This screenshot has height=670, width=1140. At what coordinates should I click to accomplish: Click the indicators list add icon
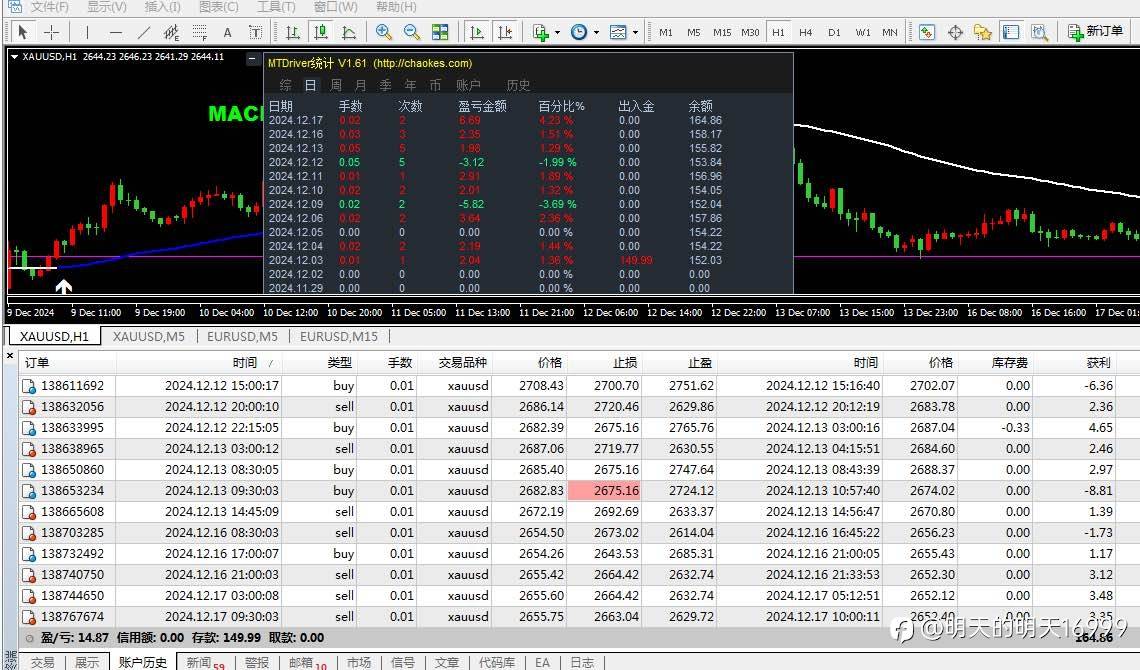point(541,32)
